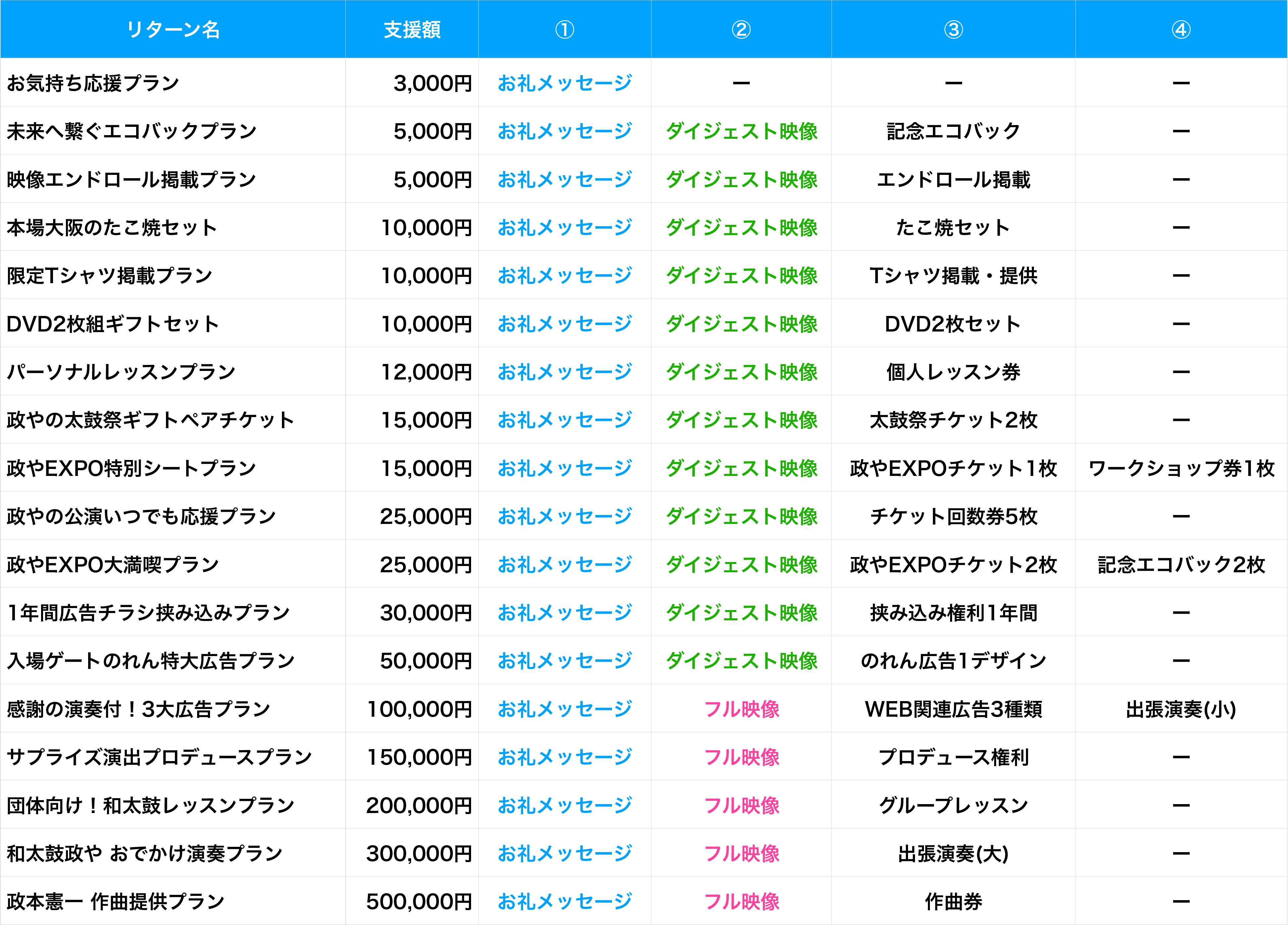Click the ワークショップ券1枚 cell
Screen dimensions: 1288x925
click(1181, 469)
